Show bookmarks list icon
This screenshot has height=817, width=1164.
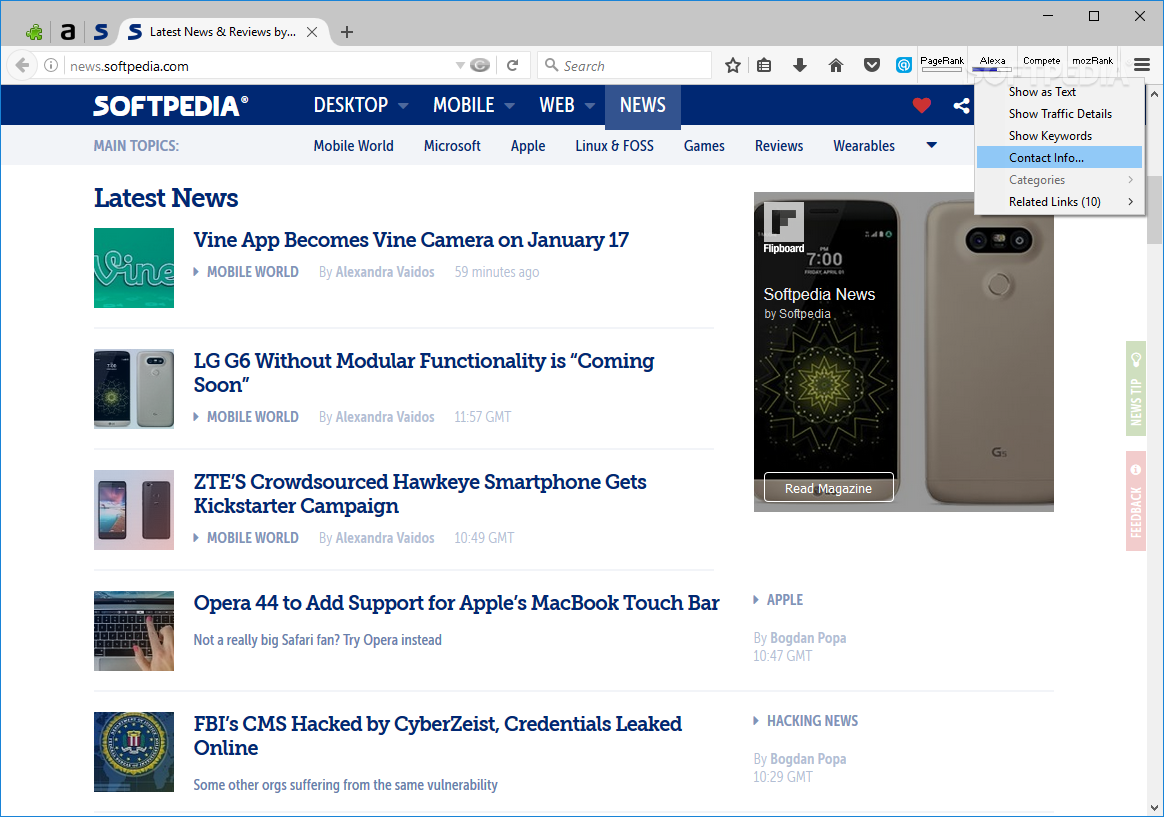(764, 65)
